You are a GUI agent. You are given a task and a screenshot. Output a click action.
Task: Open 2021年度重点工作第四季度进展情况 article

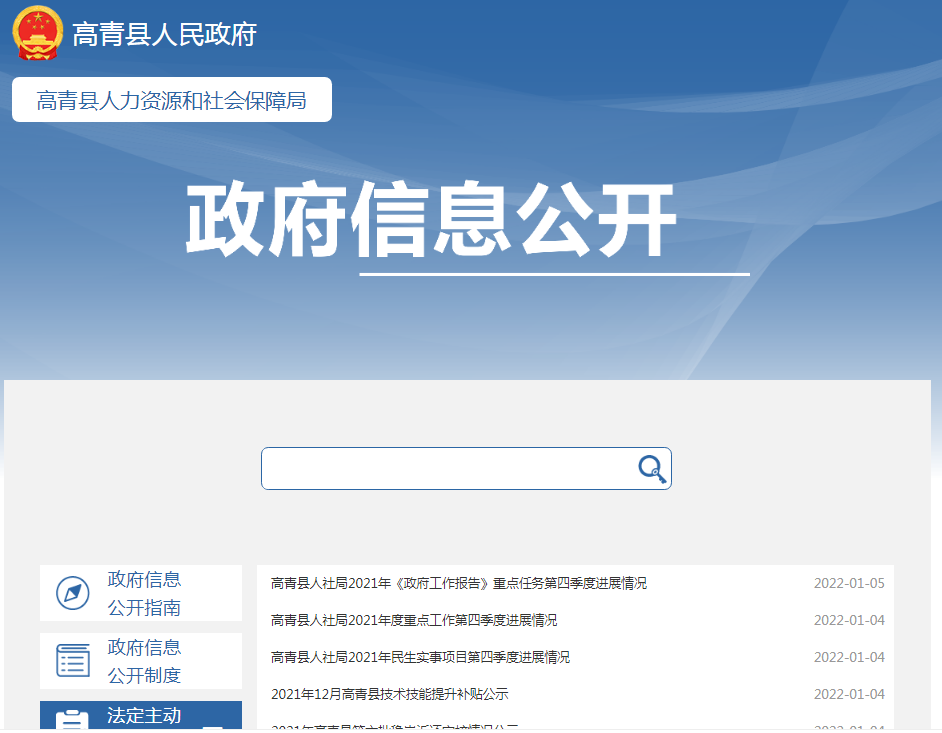[x=413, y=620]
